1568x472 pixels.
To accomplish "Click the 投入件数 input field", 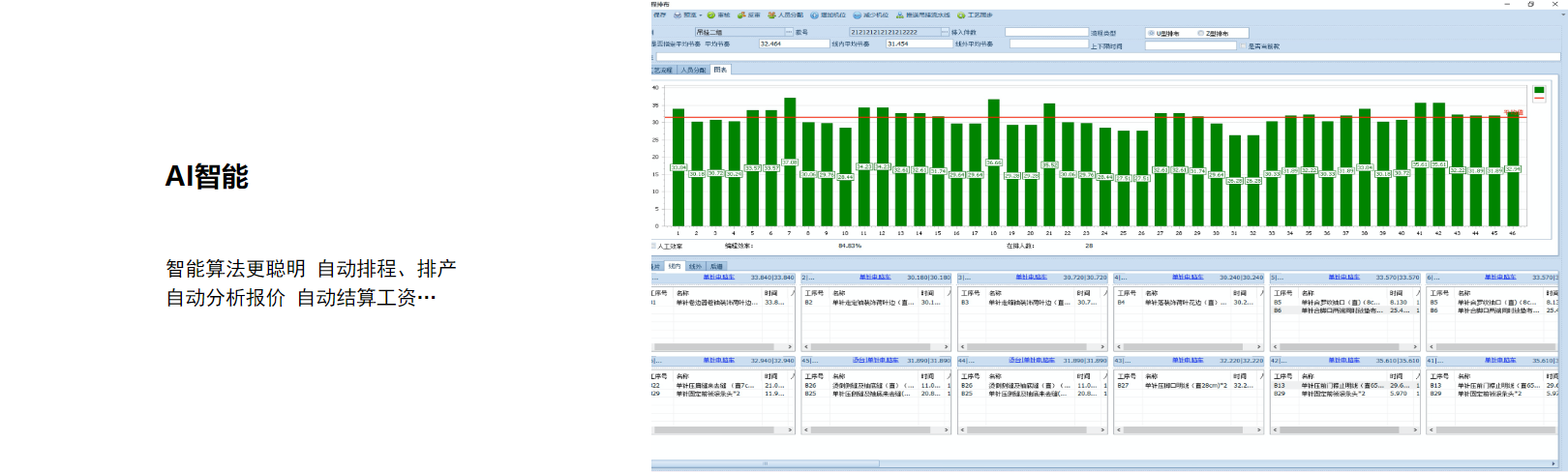I will [1046, 32].
